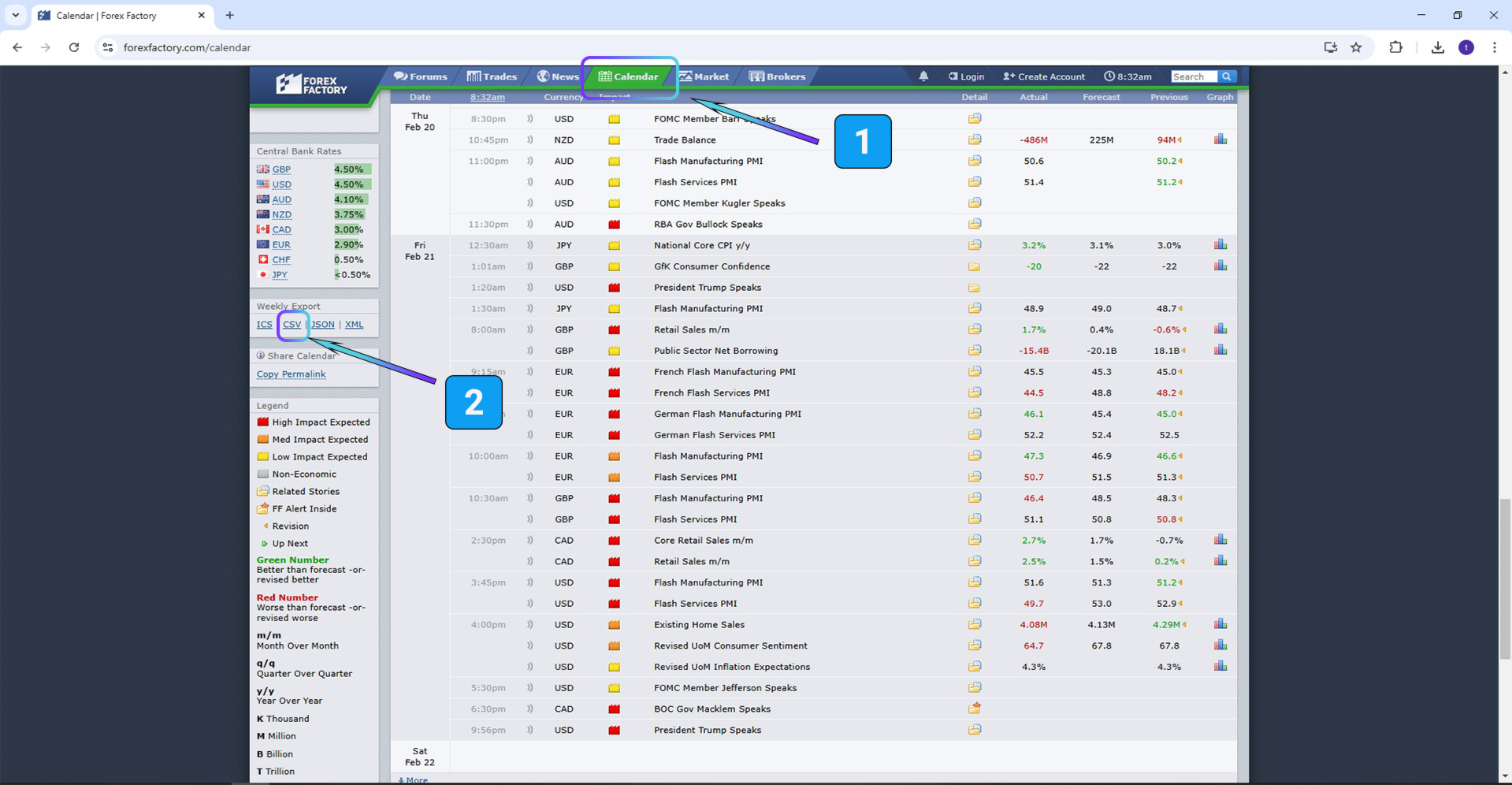
Task: Export weekly calendar as XML
Action: pos(354,325)
